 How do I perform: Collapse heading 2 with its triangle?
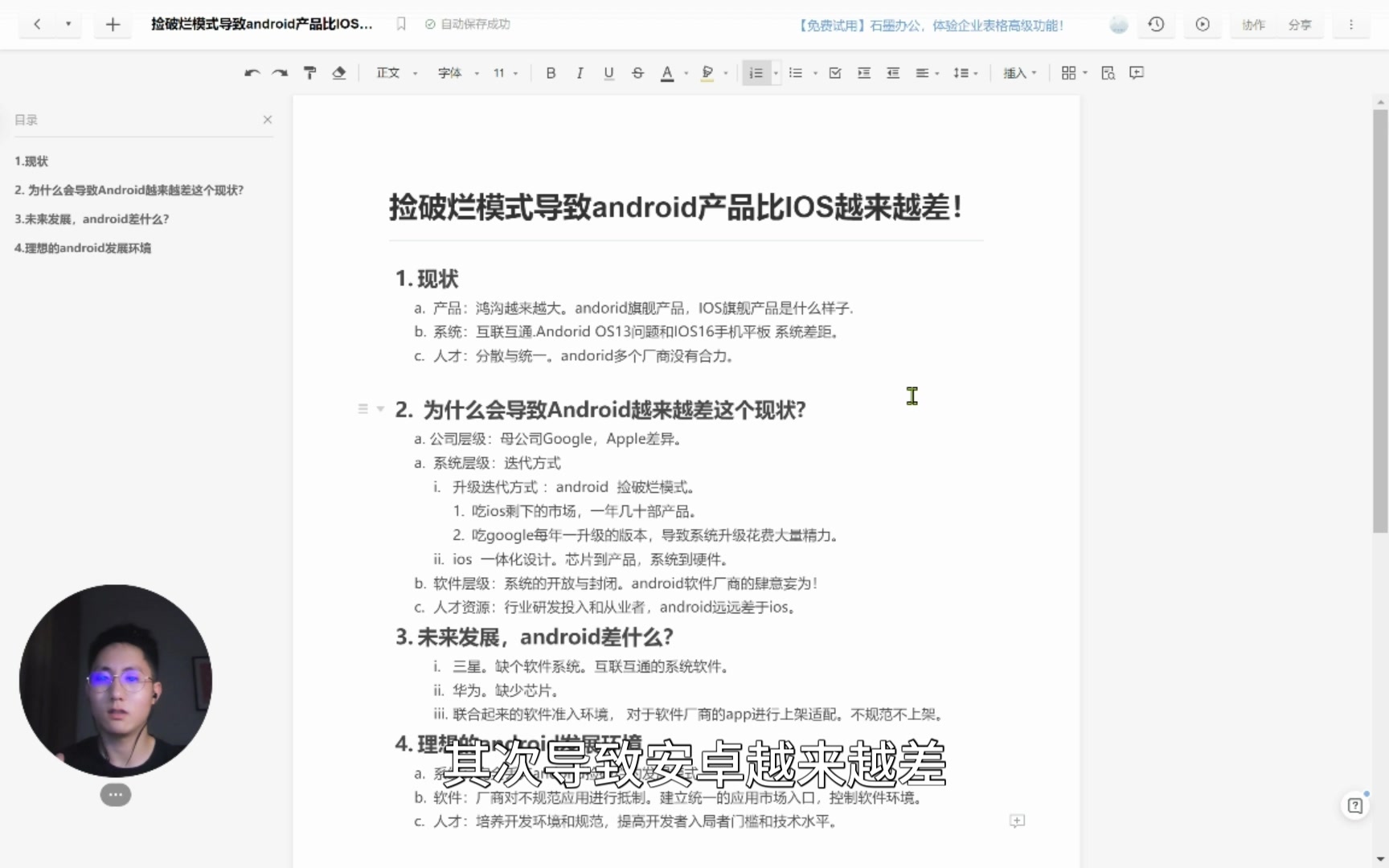click(380, 409)
